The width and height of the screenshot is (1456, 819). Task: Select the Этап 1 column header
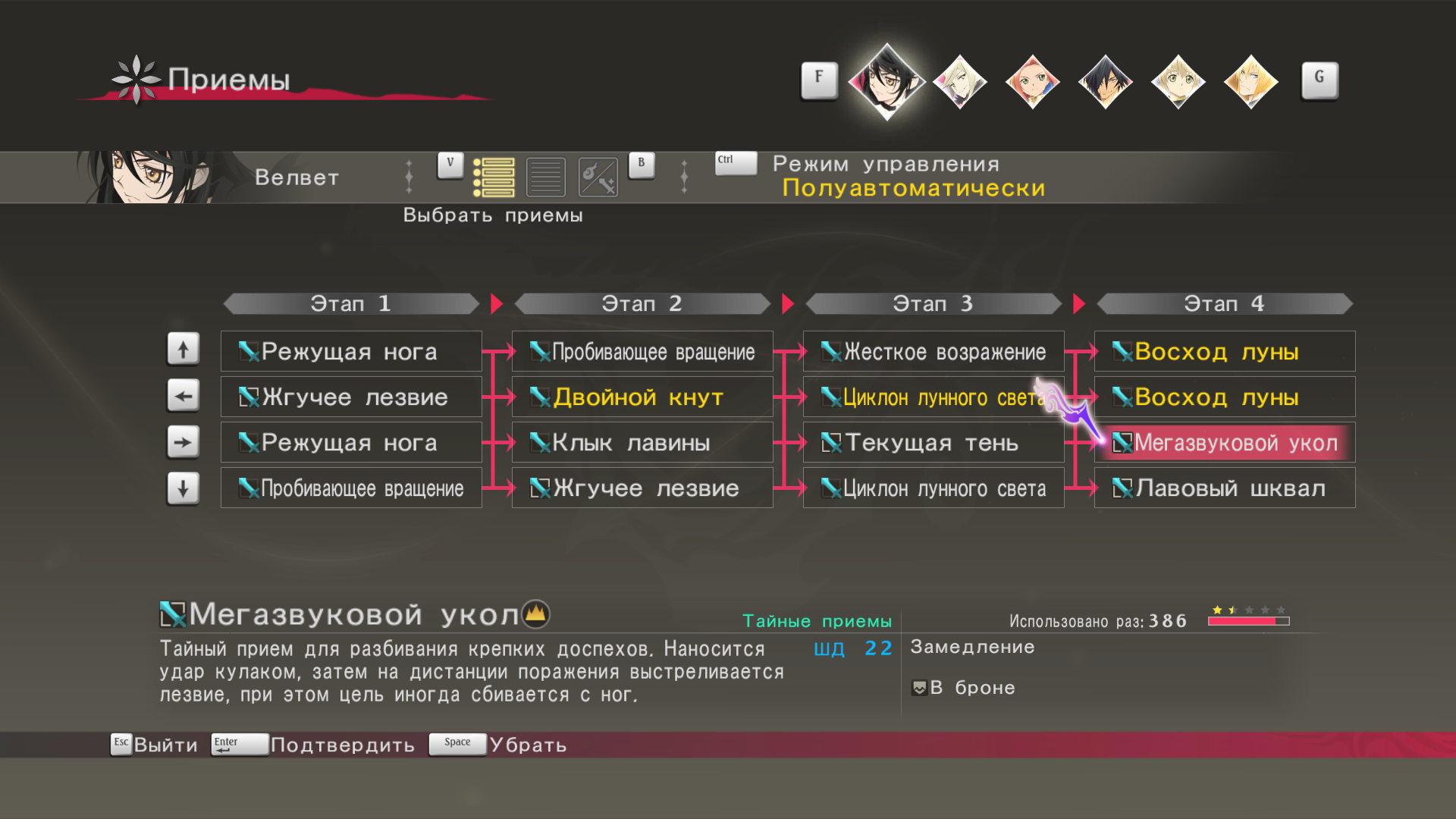pyautogui.click(x=351, y=304)
